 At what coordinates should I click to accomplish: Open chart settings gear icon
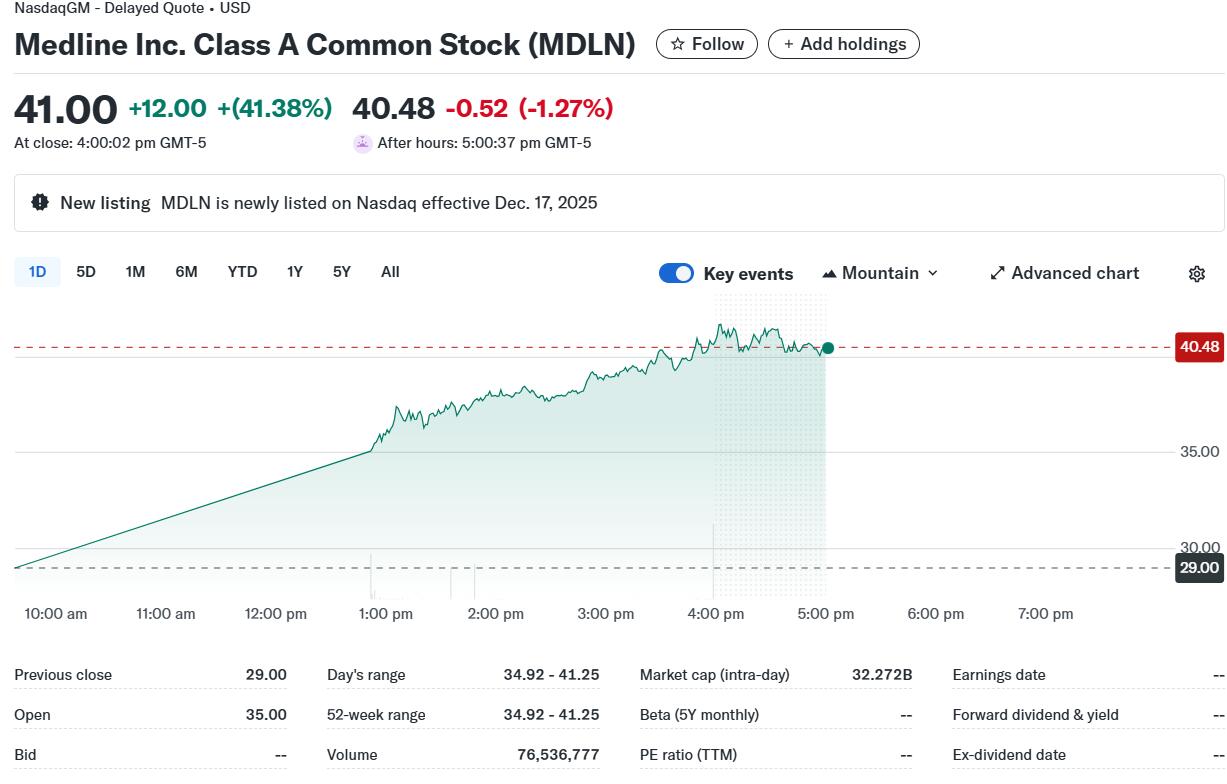coord(1196,274)
